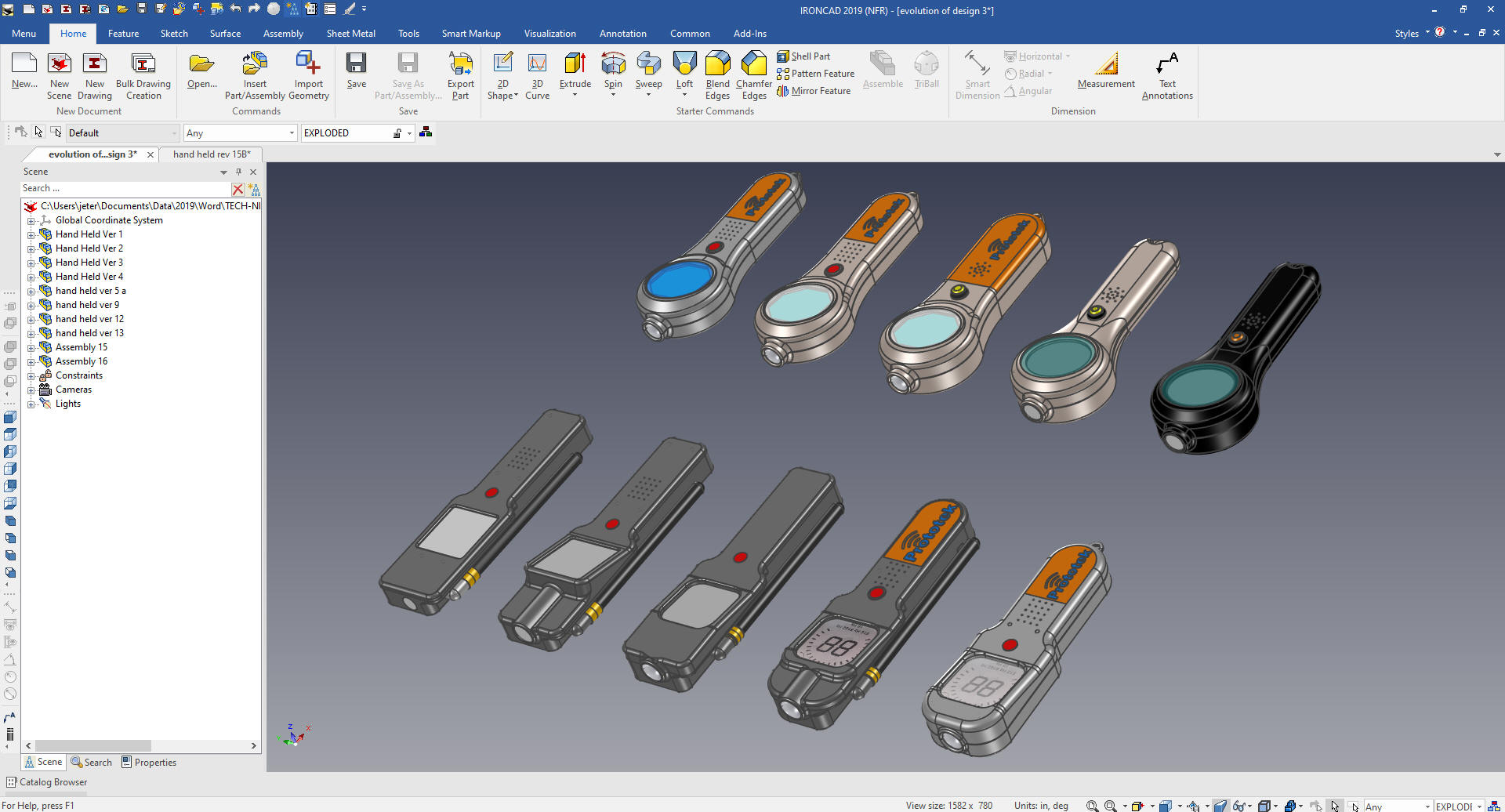Click the Loft tool icon
1505x812 pixels.
click(x=684, y=64)
